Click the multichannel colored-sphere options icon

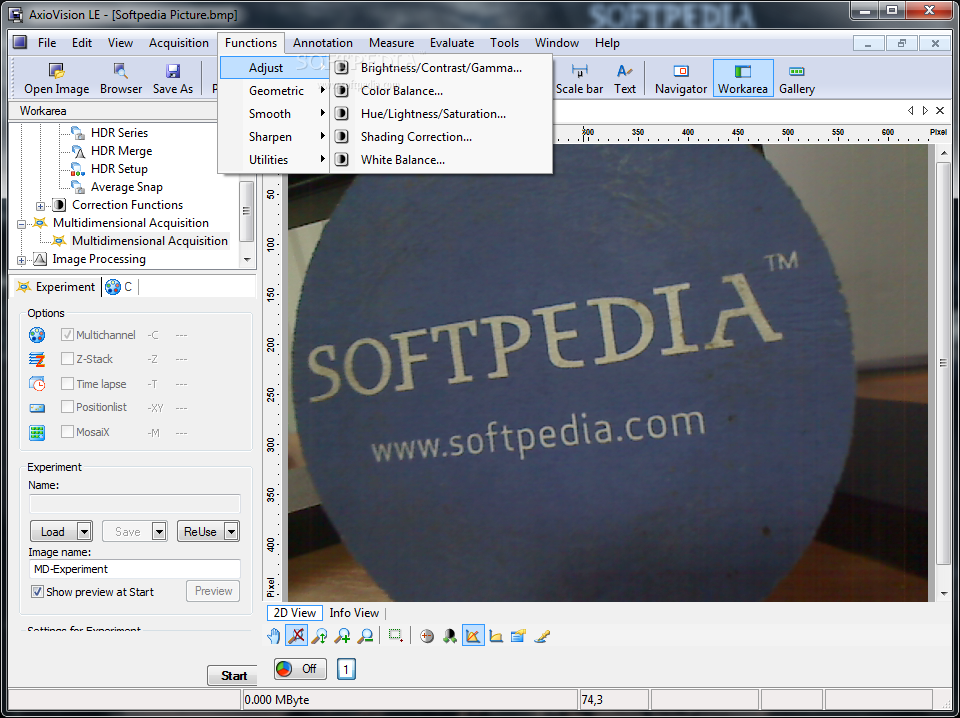(37, 335)
